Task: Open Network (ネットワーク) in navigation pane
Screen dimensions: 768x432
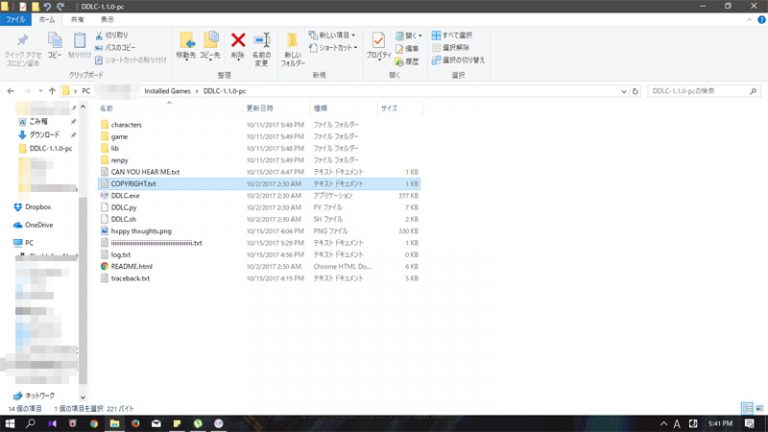Action: [x=34, y=395]
